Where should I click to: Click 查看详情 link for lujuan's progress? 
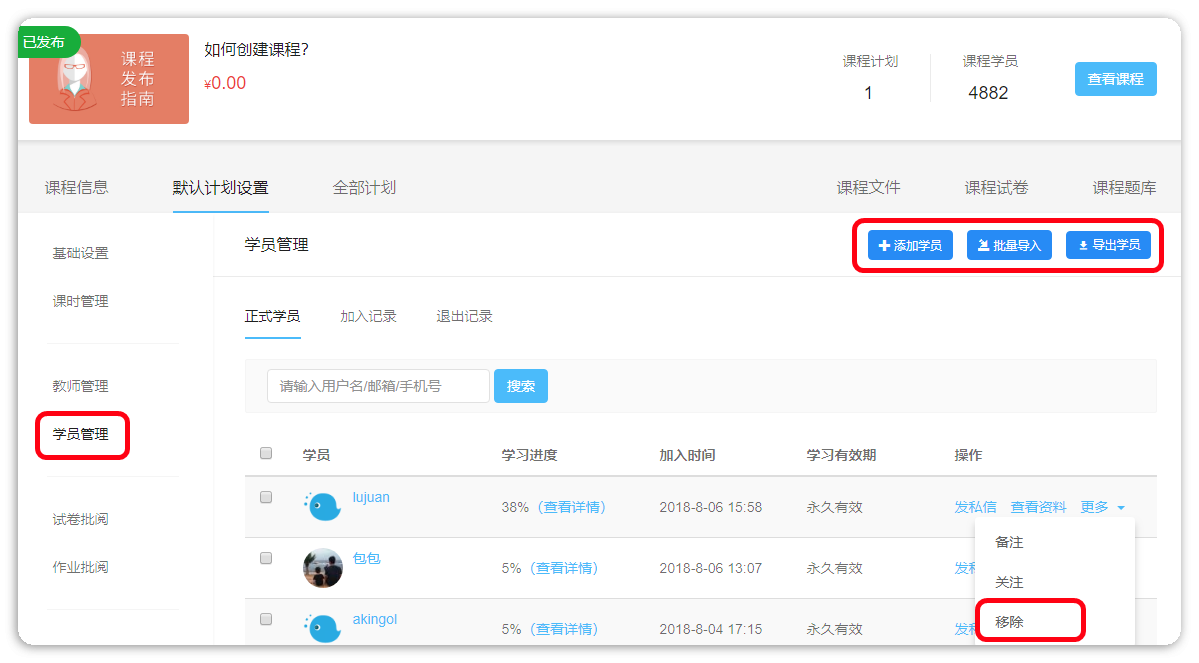pos(572,507)
